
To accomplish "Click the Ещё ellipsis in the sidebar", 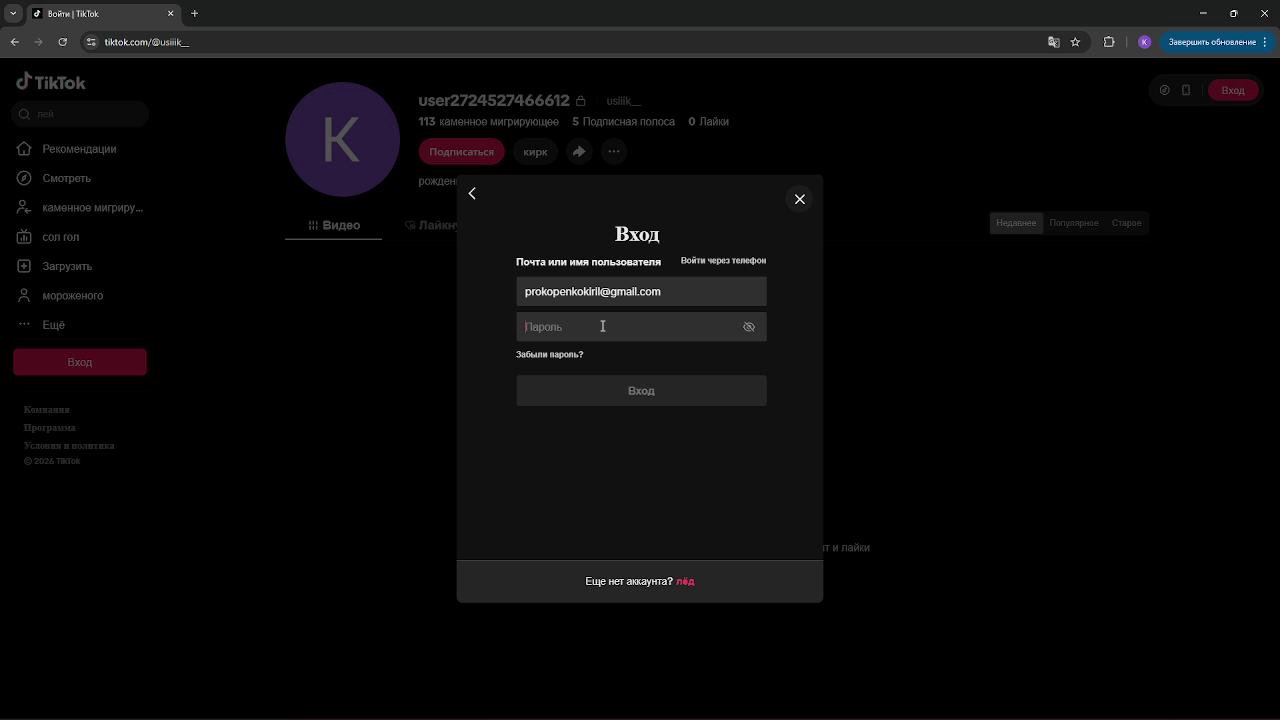I will [x=24, y=324].
